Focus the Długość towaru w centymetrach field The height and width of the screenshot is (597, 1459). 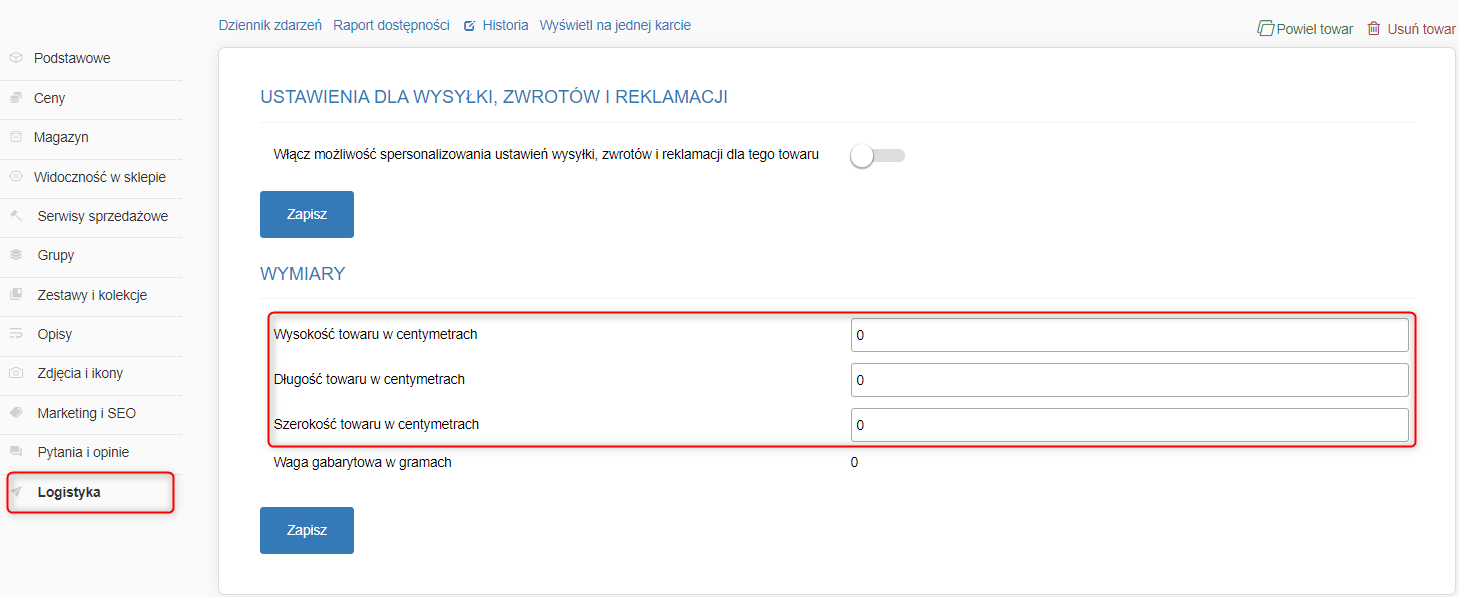click(x=1130, y=380)
